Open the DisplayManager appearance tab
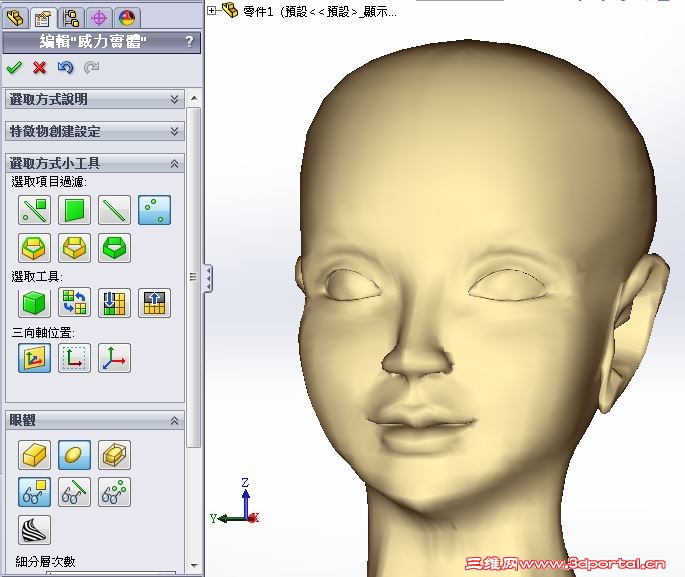 click(127, 18)
